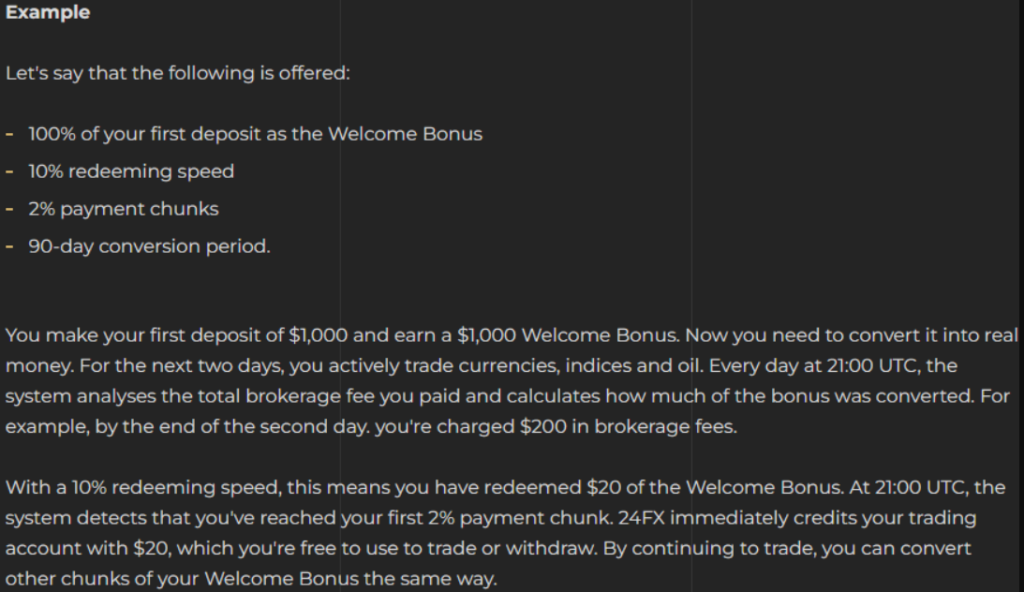1024x592 pixels.
Task: Select the "90-day conversion period." bullet
Action: pos(149,246)
